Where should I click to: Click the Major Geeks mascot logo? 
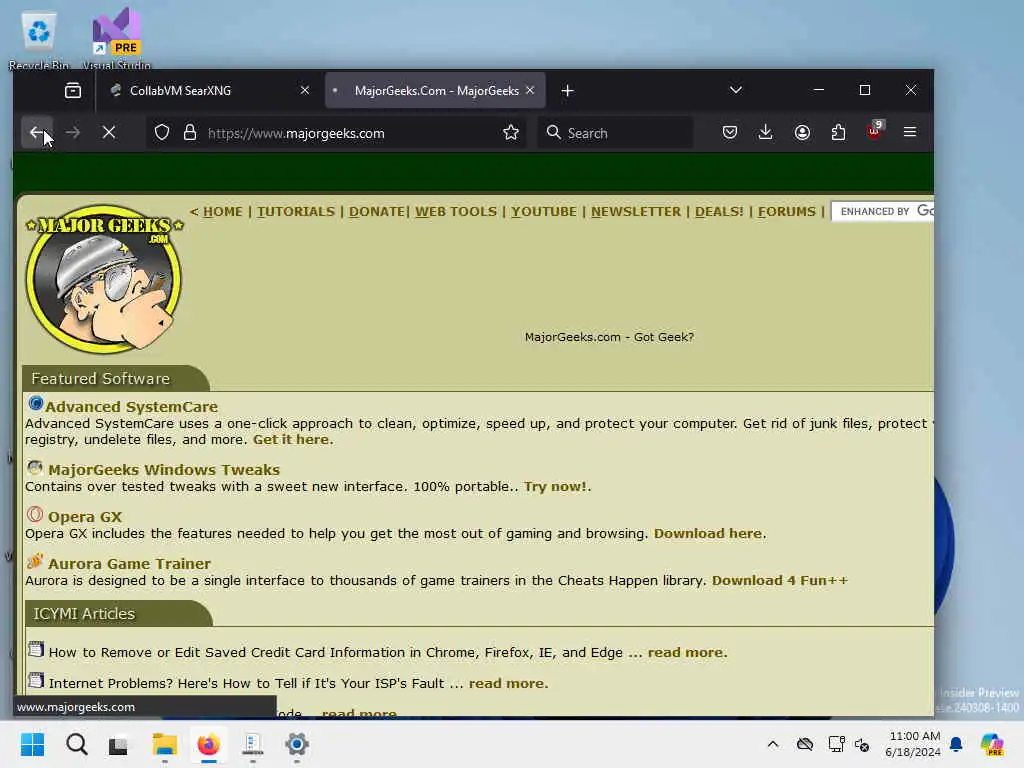[x=104, y=279]
